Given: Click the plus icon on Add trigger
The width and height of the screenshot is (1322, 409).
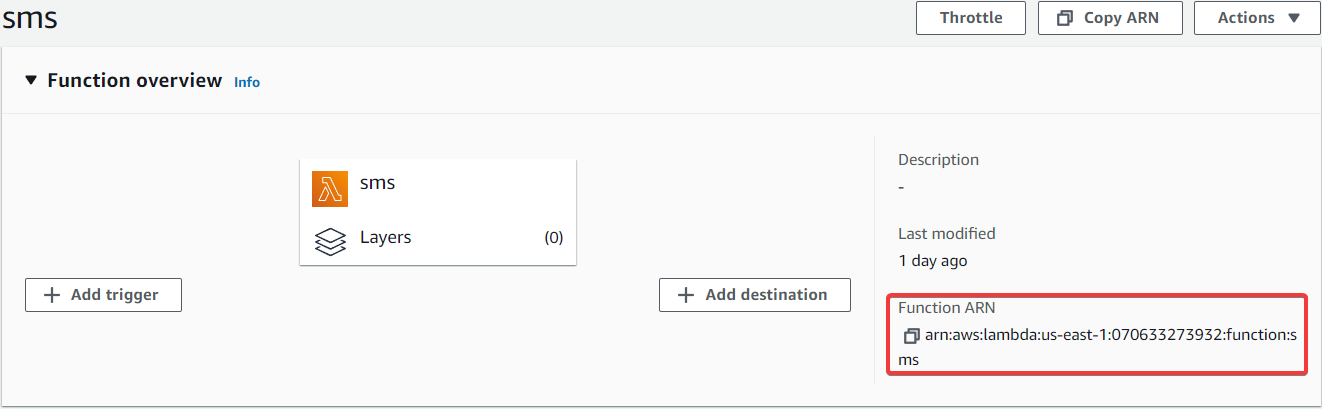Looking at the screenshot, I should [x=53, y=295].
